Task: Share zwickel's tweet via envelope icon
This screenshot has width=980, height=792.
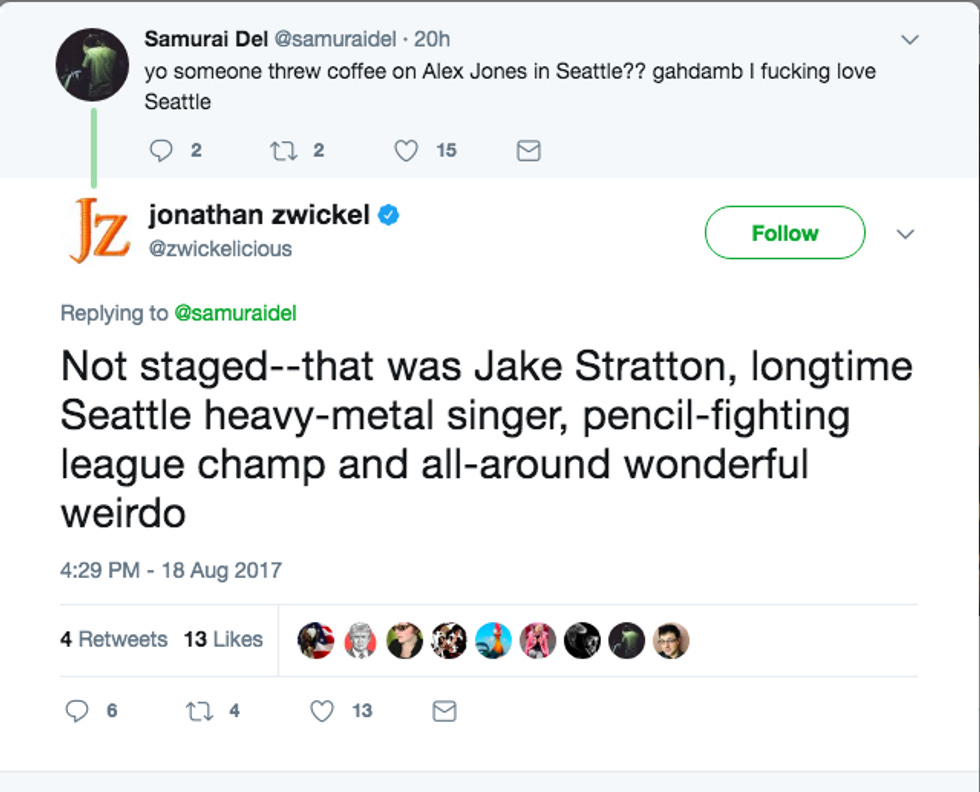Action: point(444,711)
